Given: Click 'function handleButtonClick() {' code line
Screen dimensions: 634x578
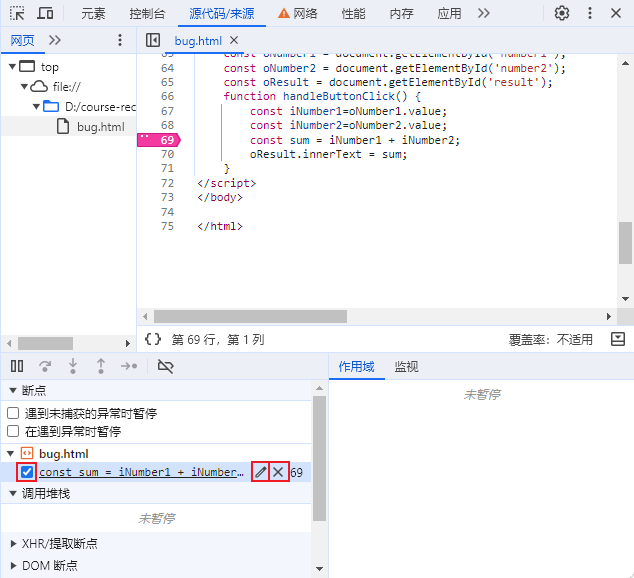Looking at the screenshot, I should 322,96.
